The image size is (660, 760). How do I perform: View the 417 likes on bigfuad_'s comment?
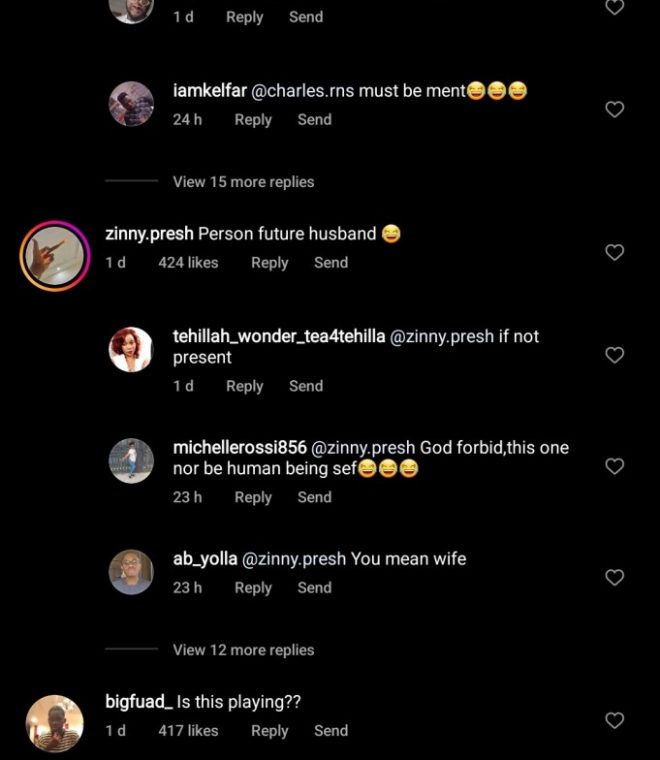point(188,731)
